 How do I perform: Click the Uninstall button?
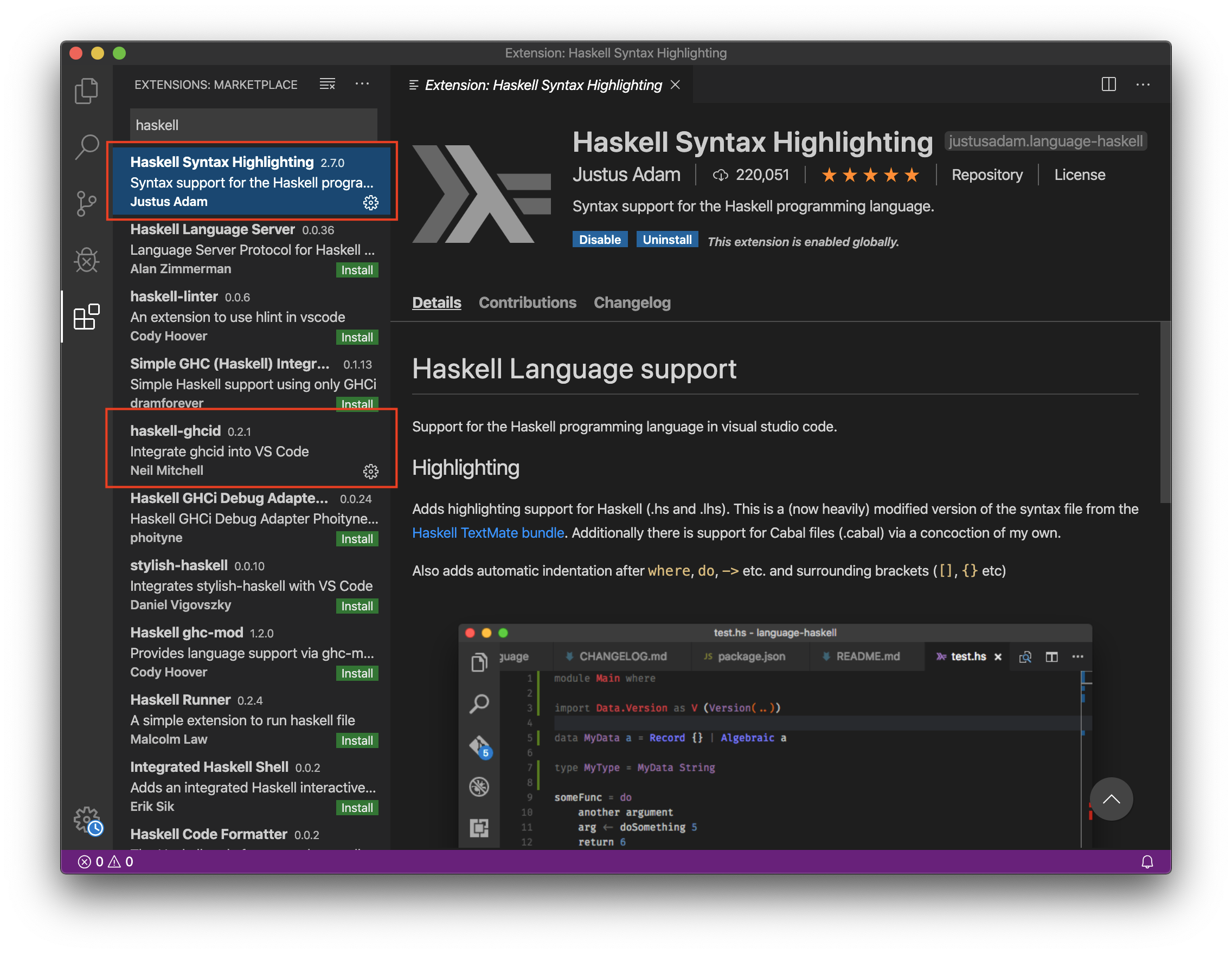coord(667,240)
